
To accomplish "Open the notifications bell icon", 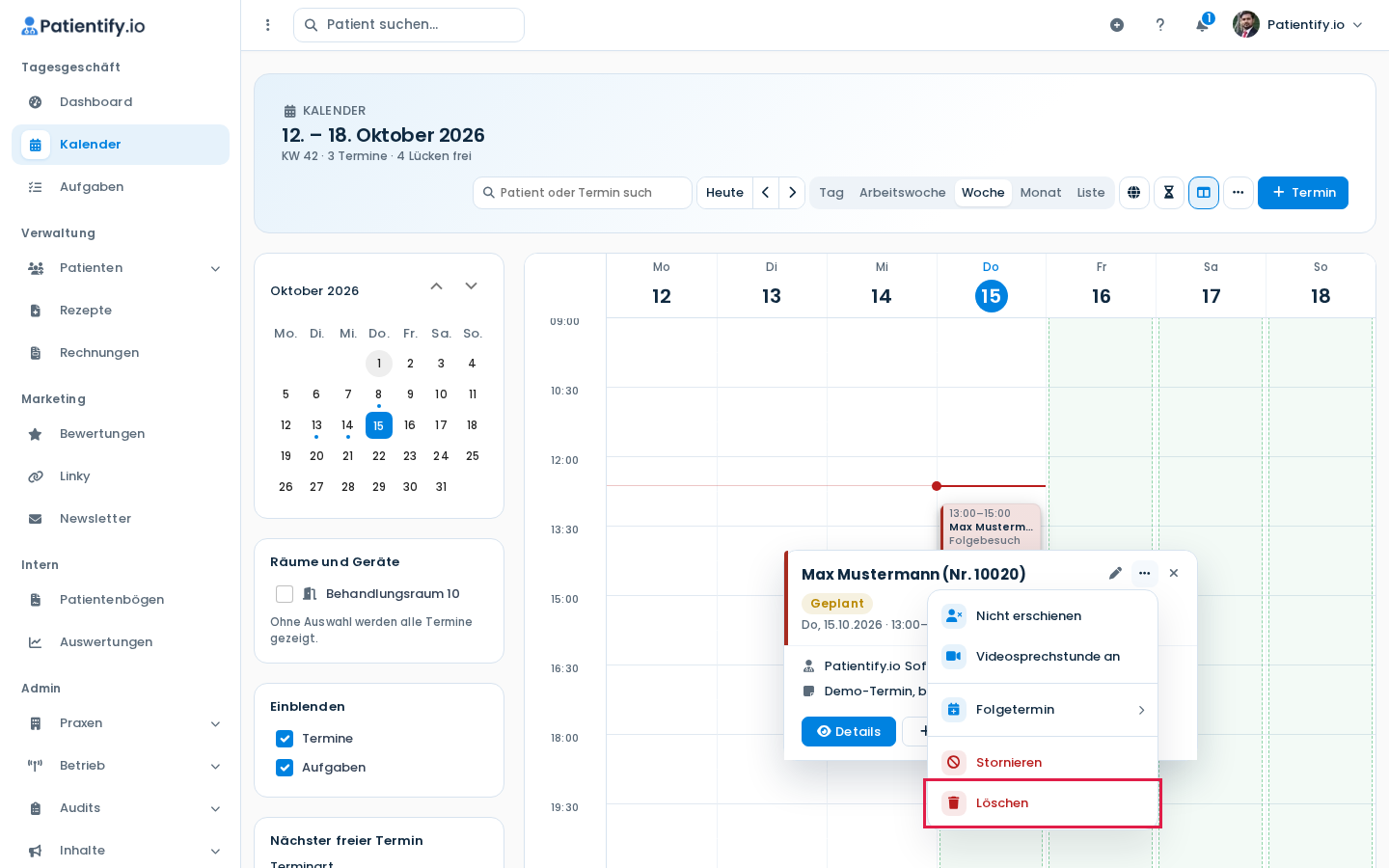I will 1202,24.
